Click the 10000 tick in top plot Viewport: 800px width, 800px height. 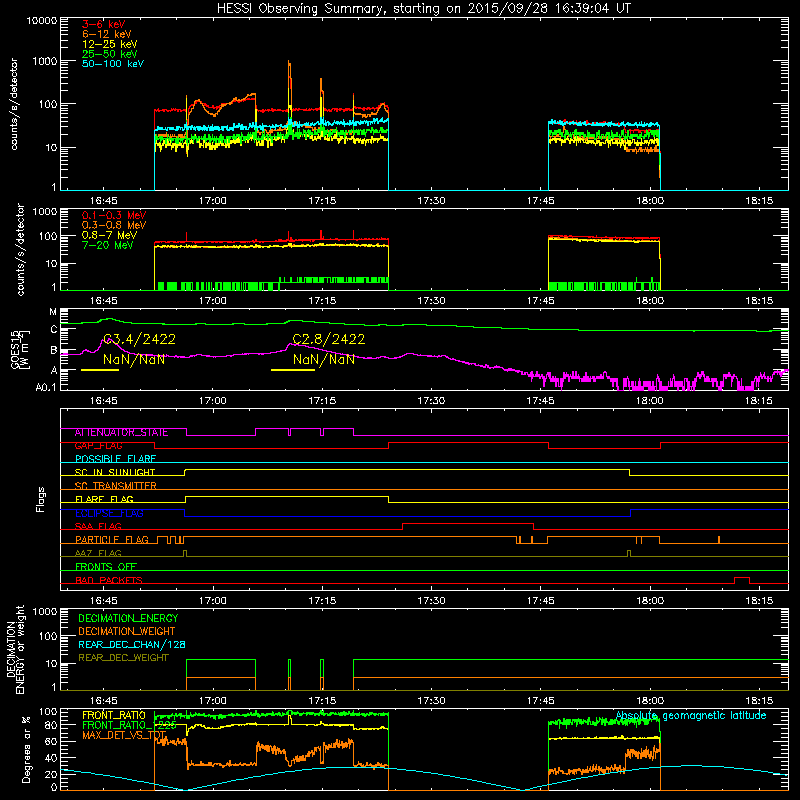(41, 20)
